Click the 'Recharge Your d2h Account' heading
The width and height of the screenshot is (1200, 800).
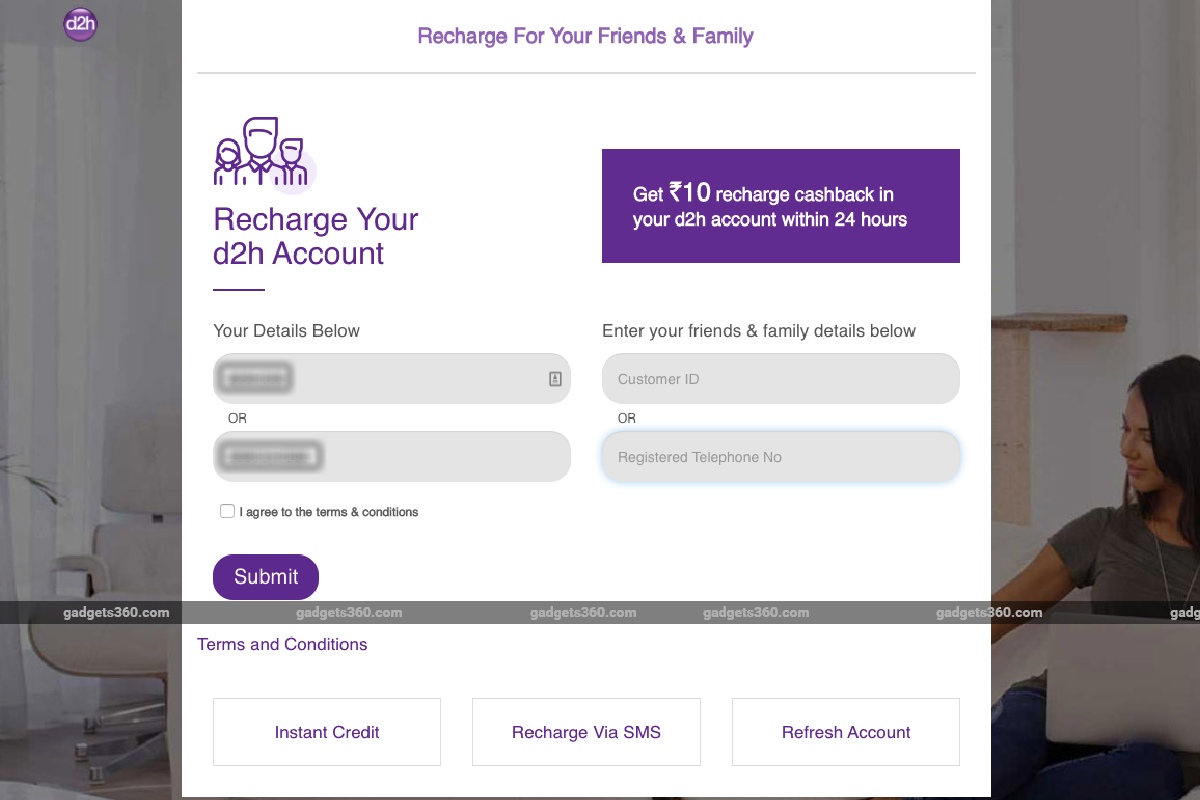[315, 236]
